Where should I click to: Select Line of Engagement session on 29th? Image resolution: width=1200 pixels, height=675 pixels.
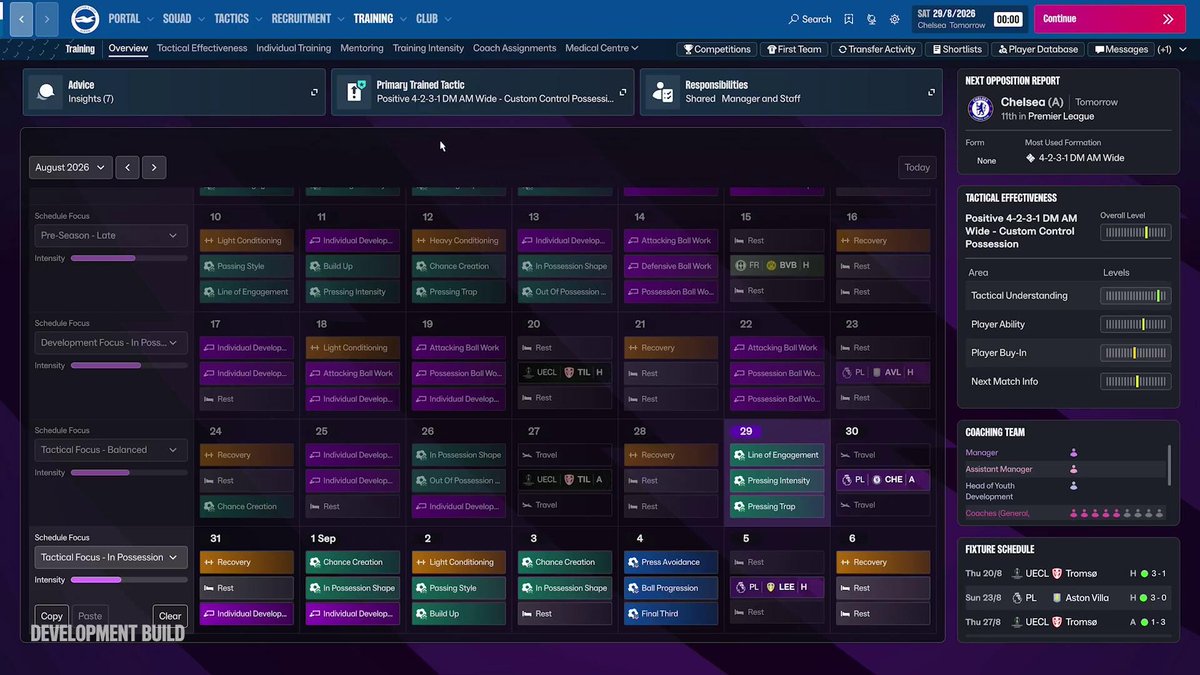point(777,455)
